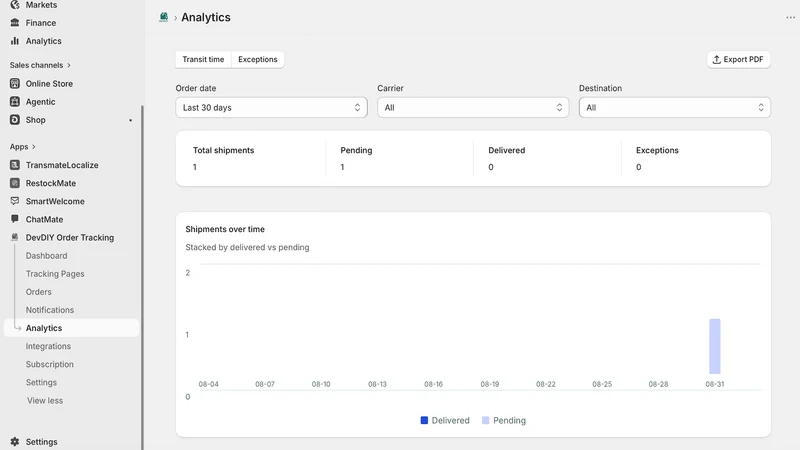
Task: Open the Carrier filter dropdown
Action: click(x=473, y=108)
